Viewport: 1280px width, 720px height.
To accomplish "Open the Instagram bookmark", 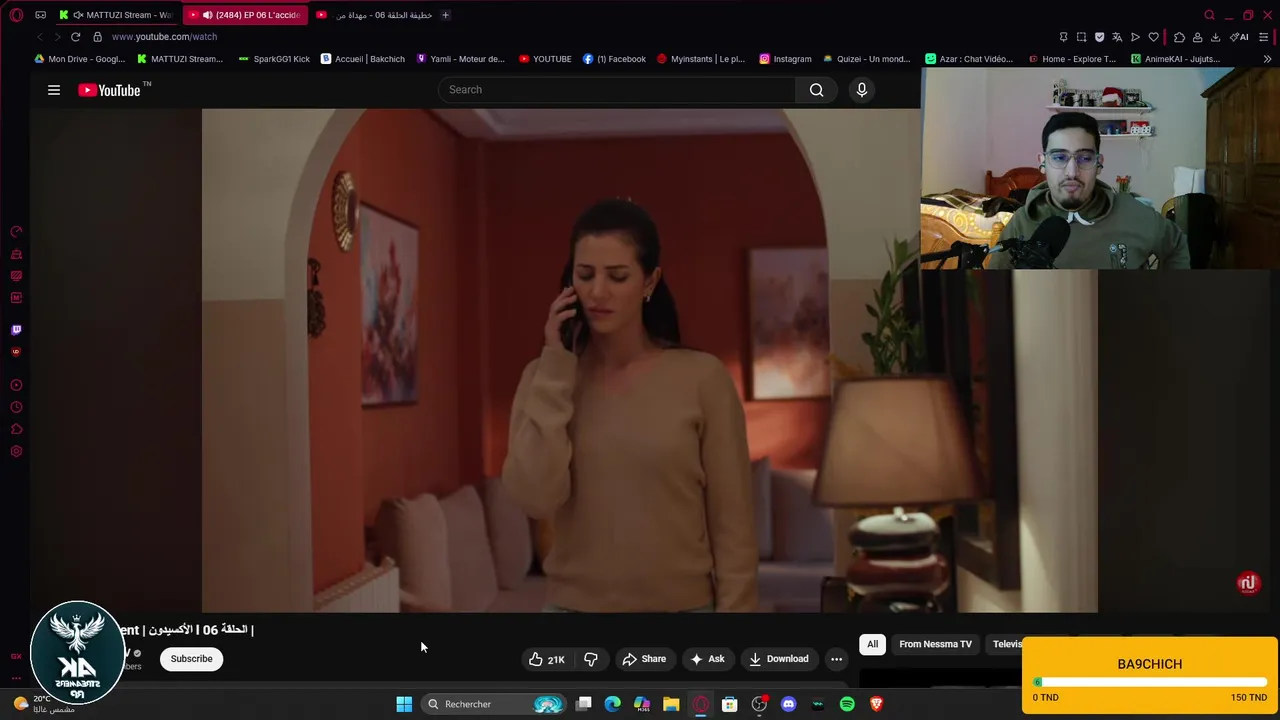I will pyautogui.click(x=785, y=59).
